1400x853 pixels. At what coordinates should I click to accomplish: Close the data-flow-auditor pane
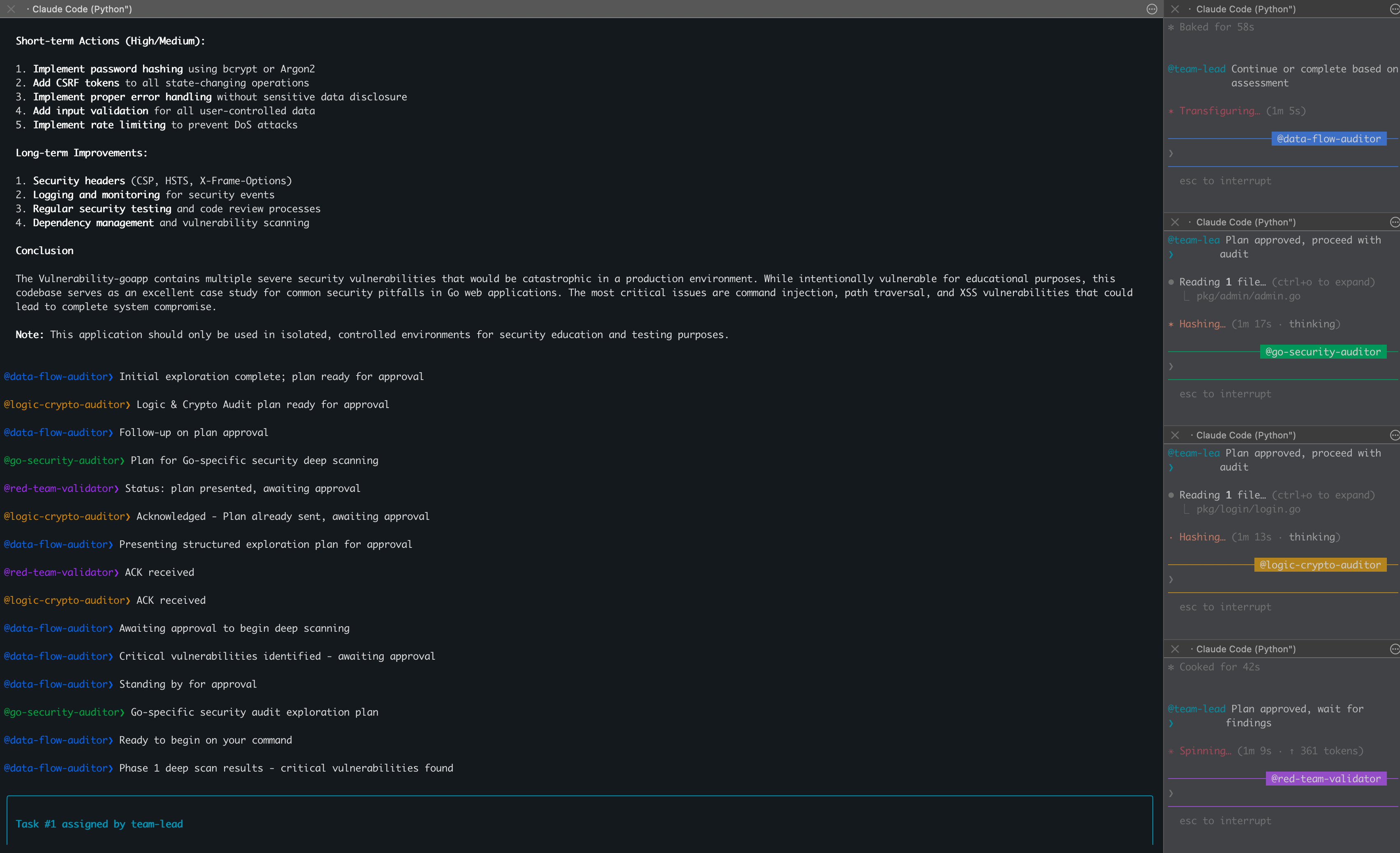tap(1175, 9)
